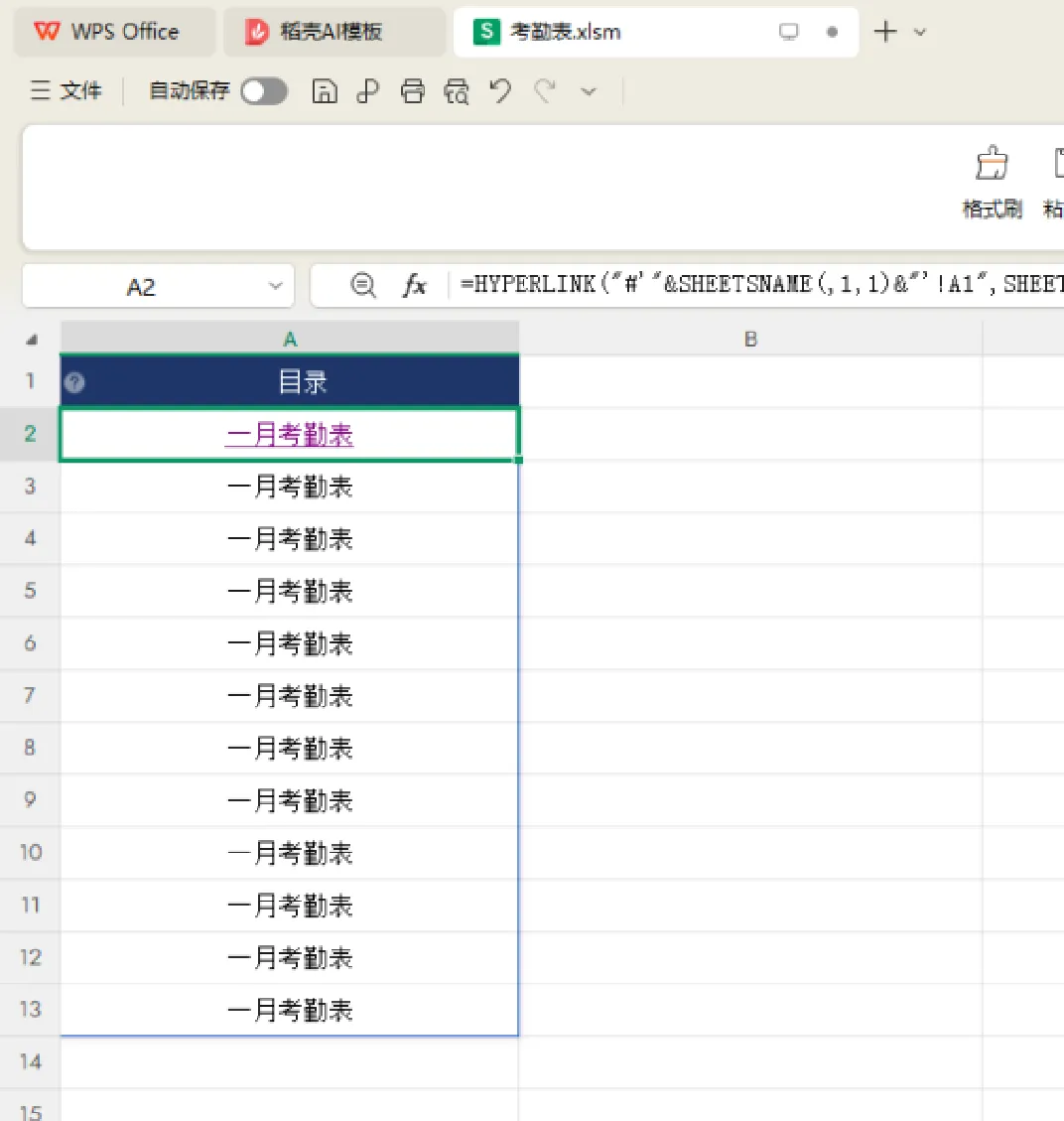Viewport: 1064px width, 1121px height.
Task: Click the HYPERLINK formula in the formula bar
Action: (x=761, y=285)
